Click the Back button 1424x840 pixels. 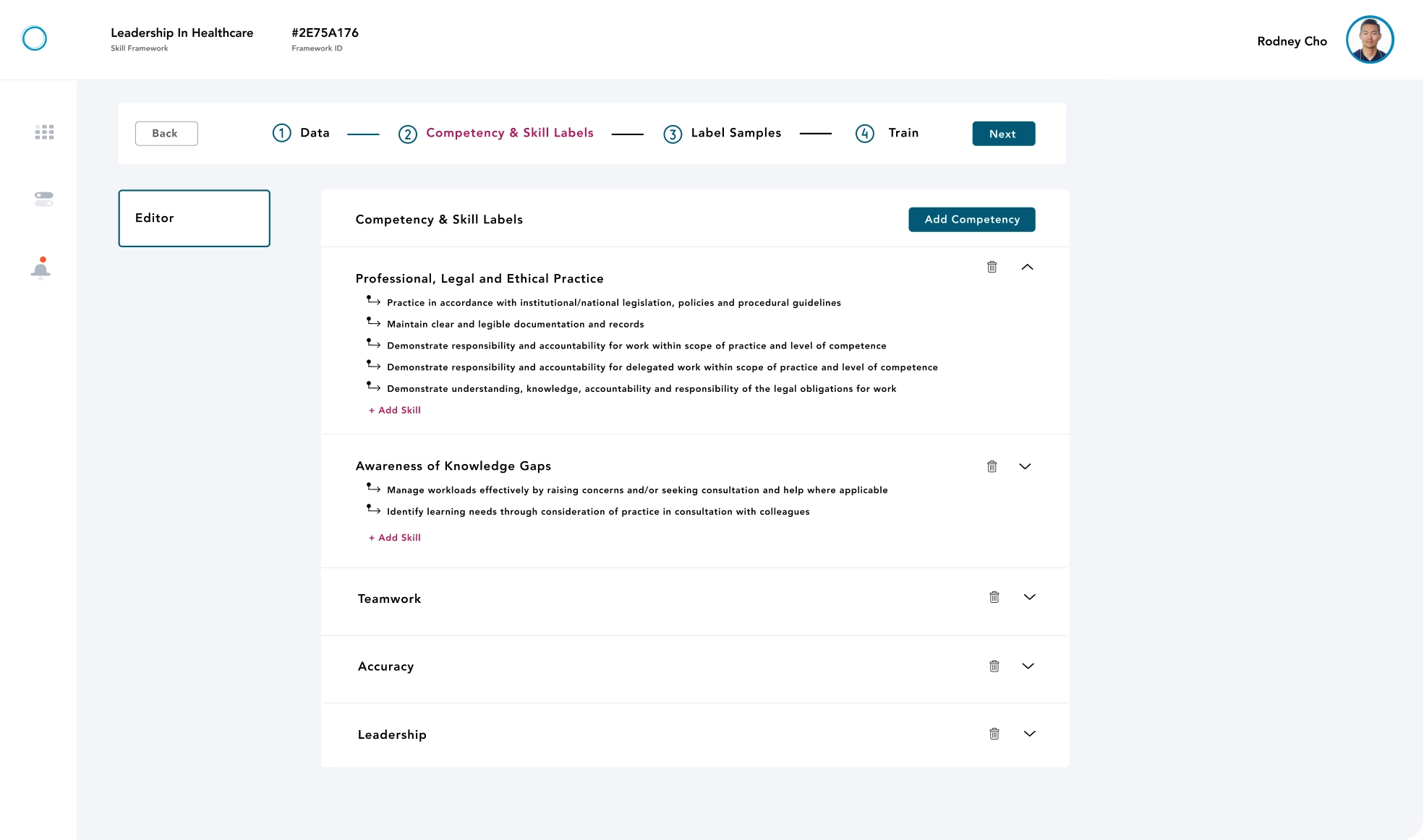click(x=166, y=133)
